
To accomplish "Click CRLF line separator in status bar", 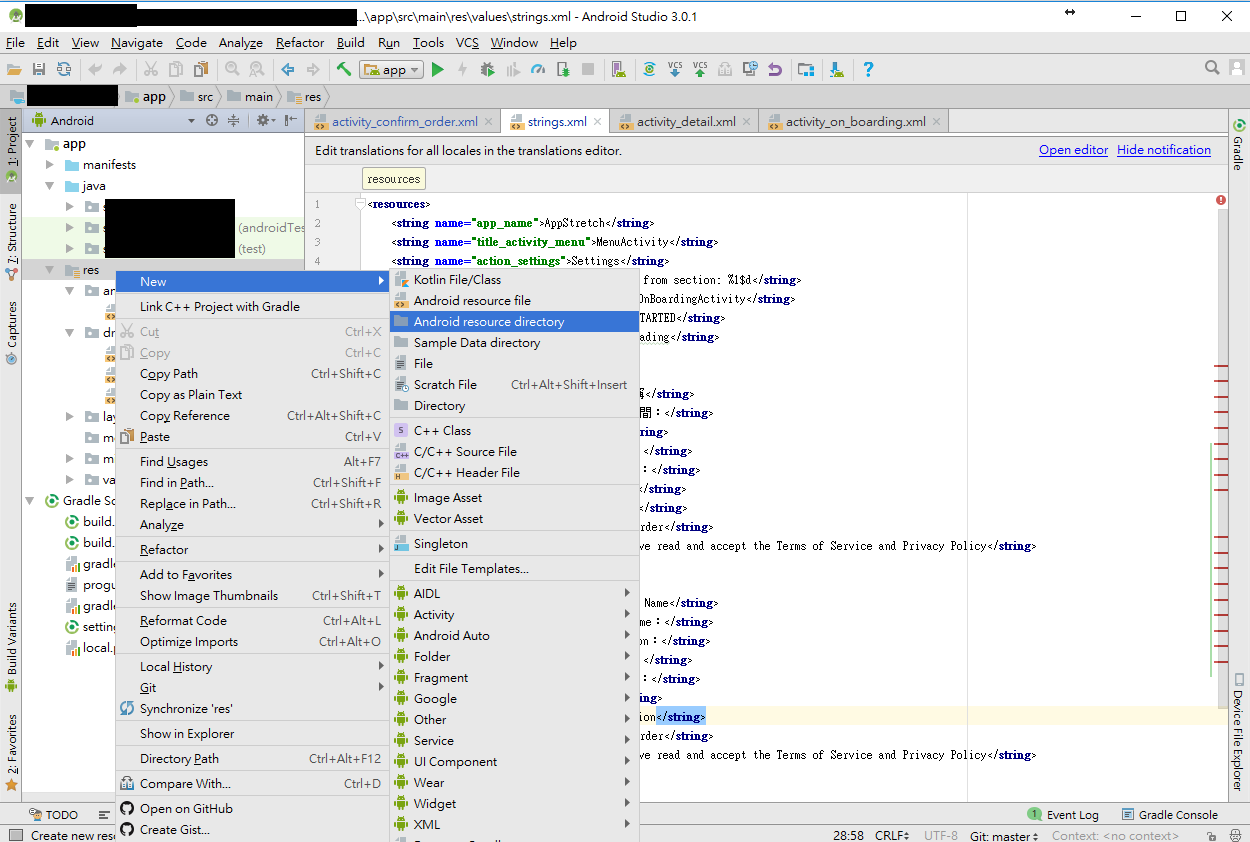I will point(890,835).
